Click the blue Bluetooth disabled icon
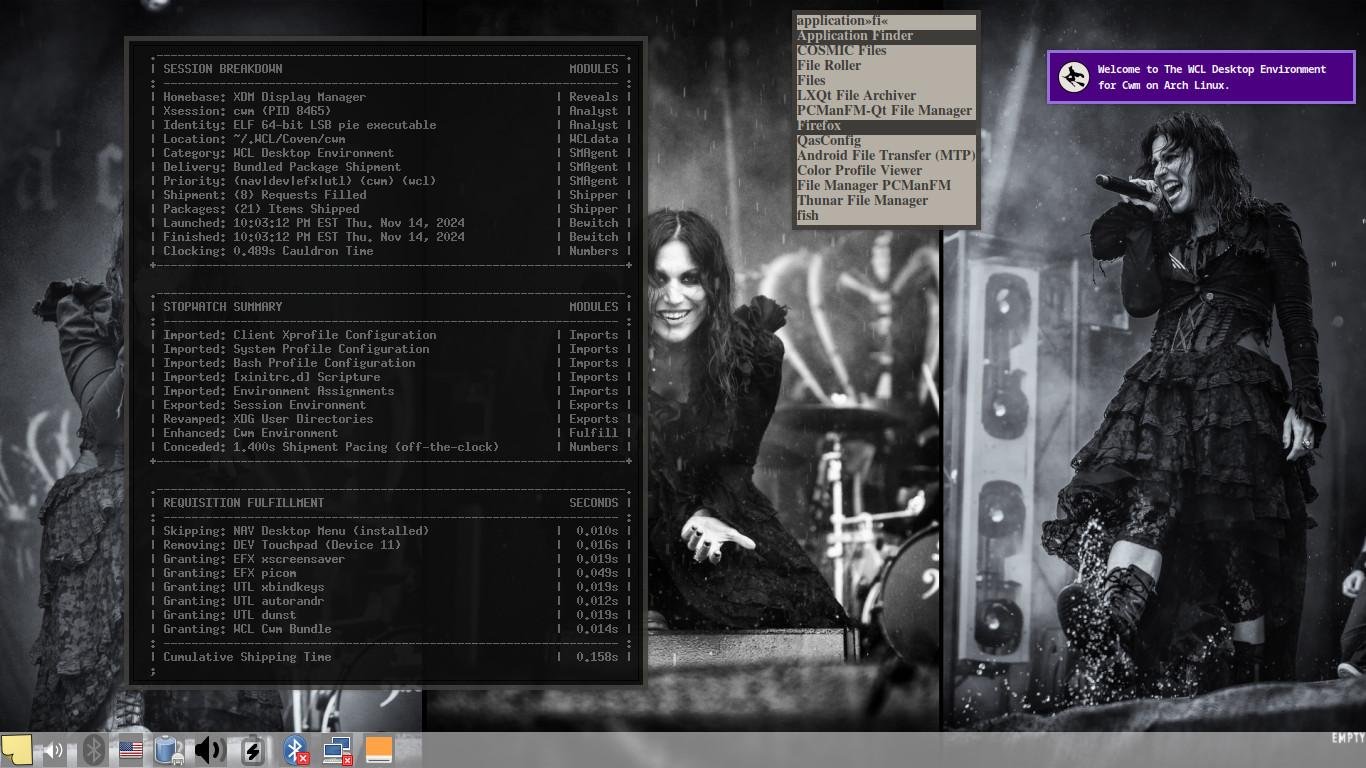The width and height of the screenshot is (1366, 768). click(x=296, y=750)
